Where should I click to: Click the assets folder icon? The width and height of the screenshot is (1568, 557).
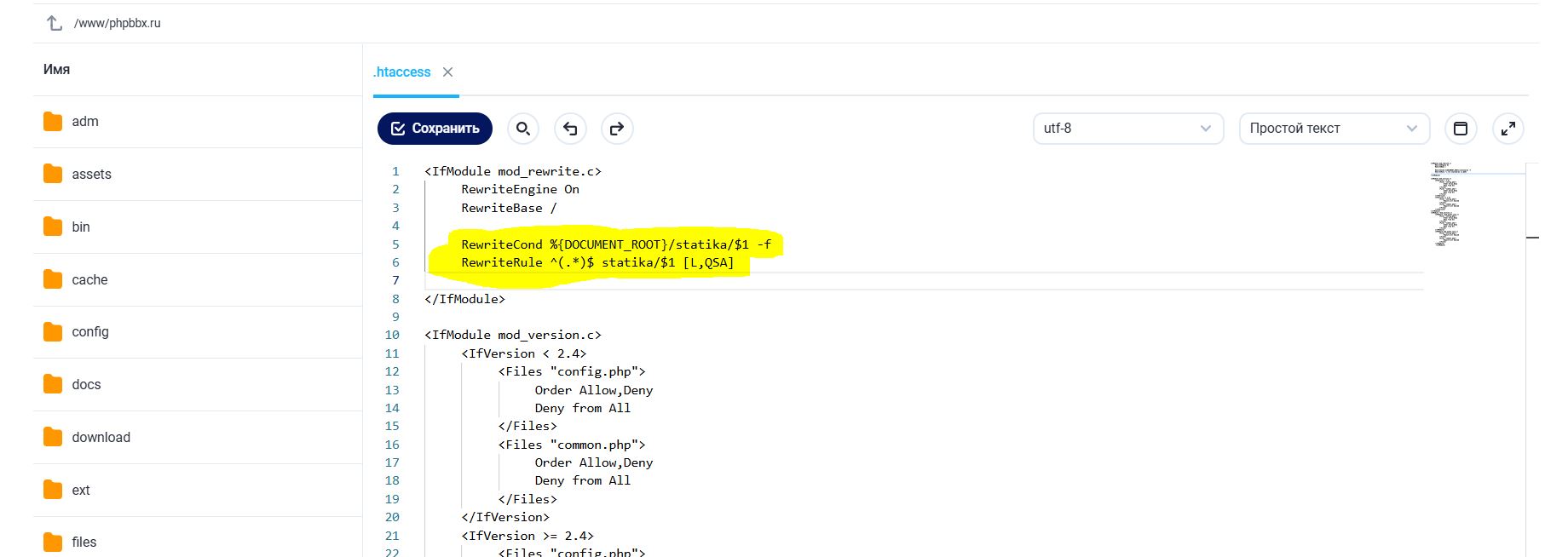[x=53, y=174]
